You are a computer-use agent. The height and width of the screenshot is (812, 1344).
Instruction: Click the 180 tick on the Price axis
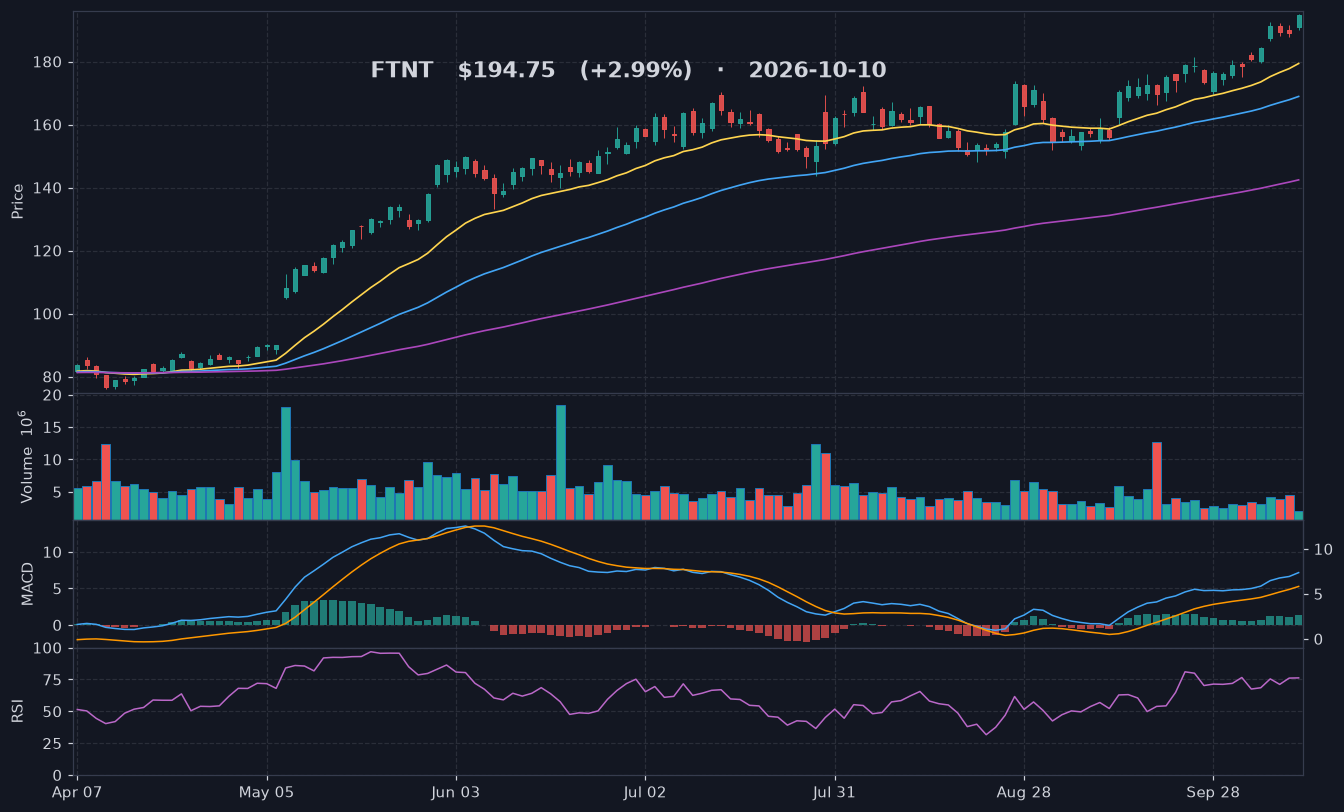coord(48,63)
